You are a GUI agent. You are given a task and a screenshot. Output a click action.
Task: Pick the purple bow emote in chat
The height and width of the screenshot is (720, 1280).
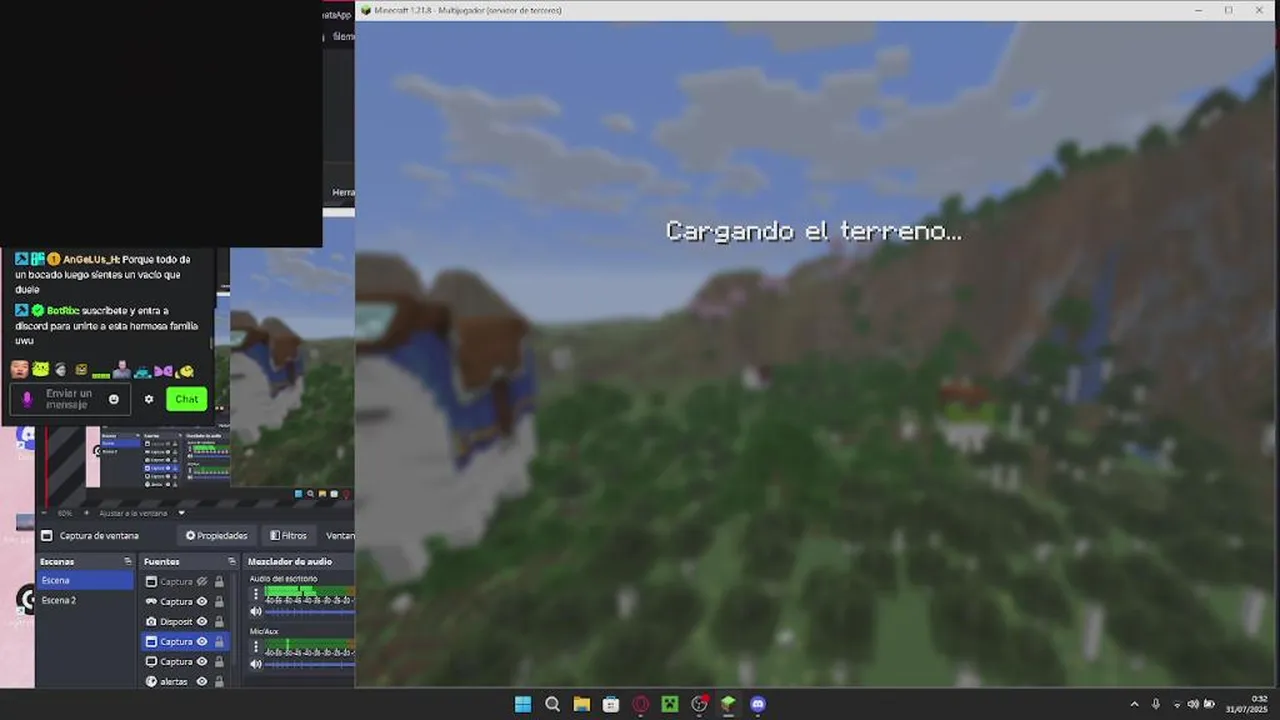163,371
